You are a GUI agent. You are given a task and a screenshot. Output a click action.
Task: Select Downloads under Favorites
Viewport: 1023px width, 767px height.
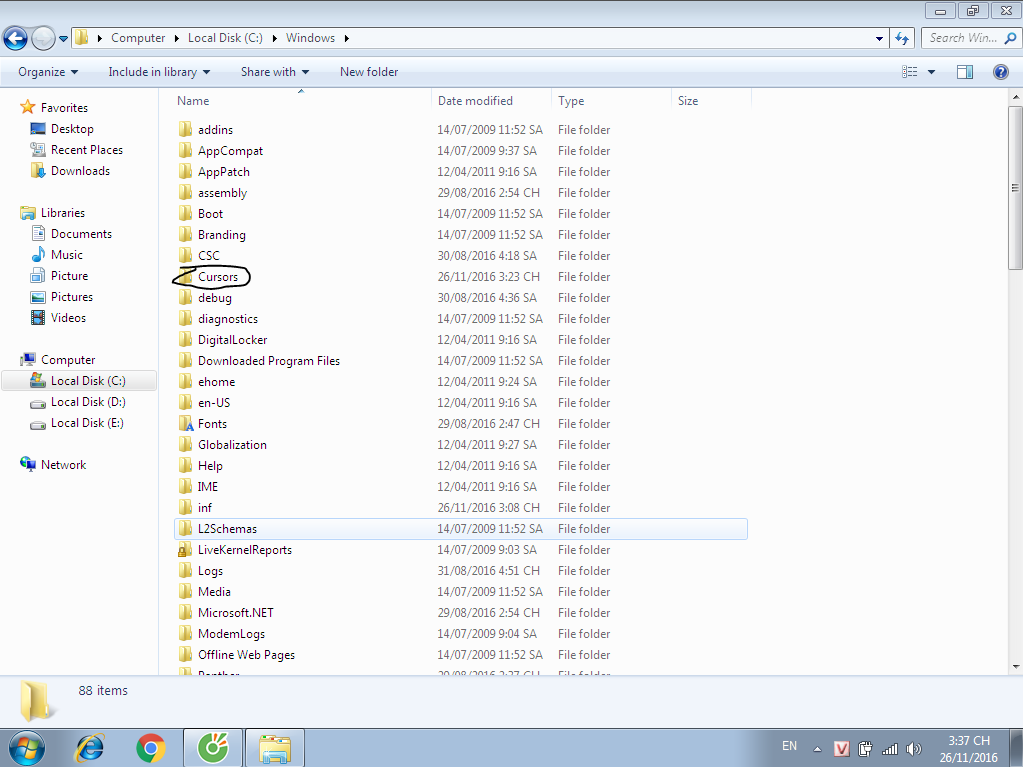pos(80,171)
